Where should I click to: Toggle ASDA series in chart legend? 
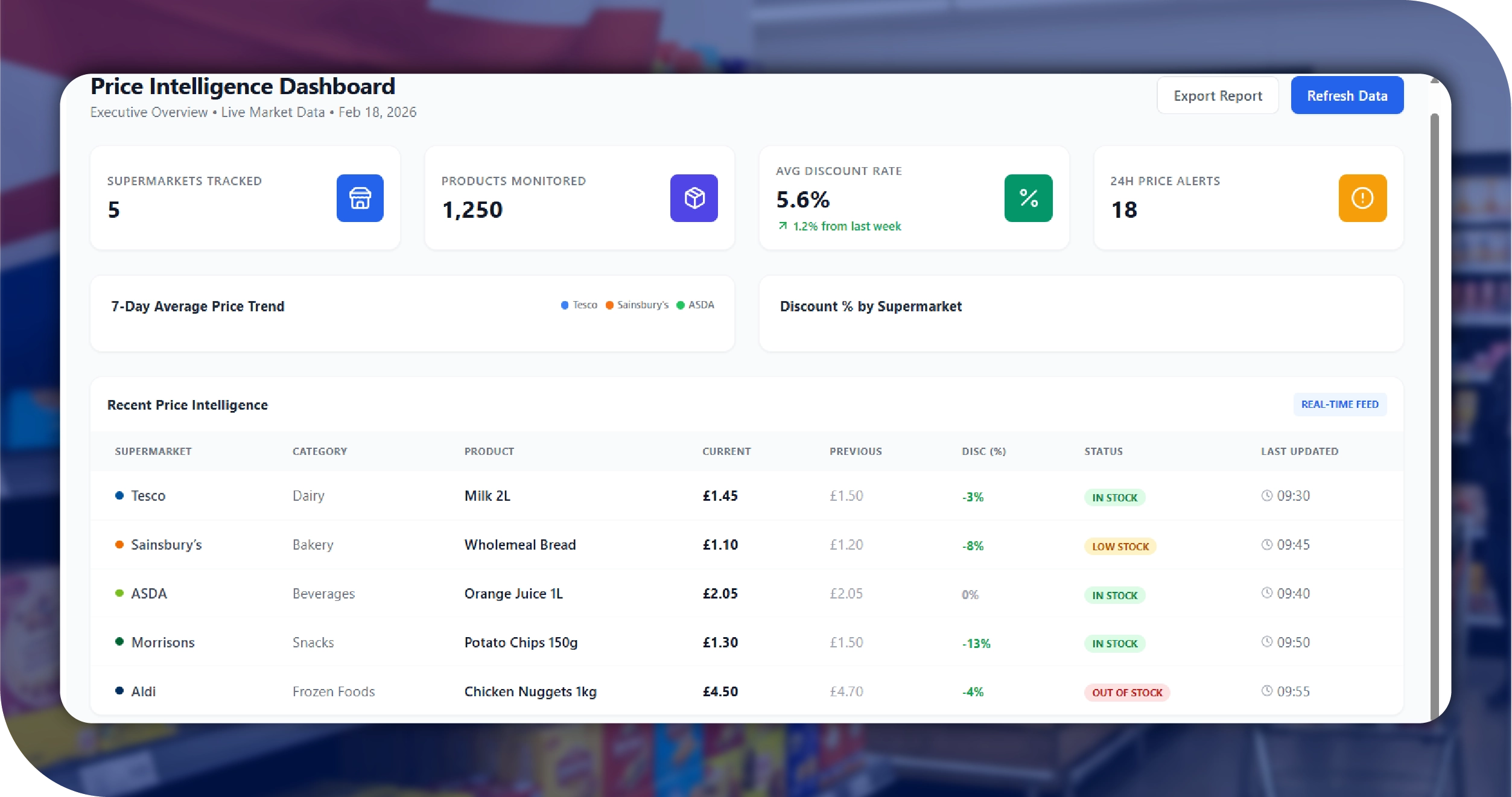695,305
